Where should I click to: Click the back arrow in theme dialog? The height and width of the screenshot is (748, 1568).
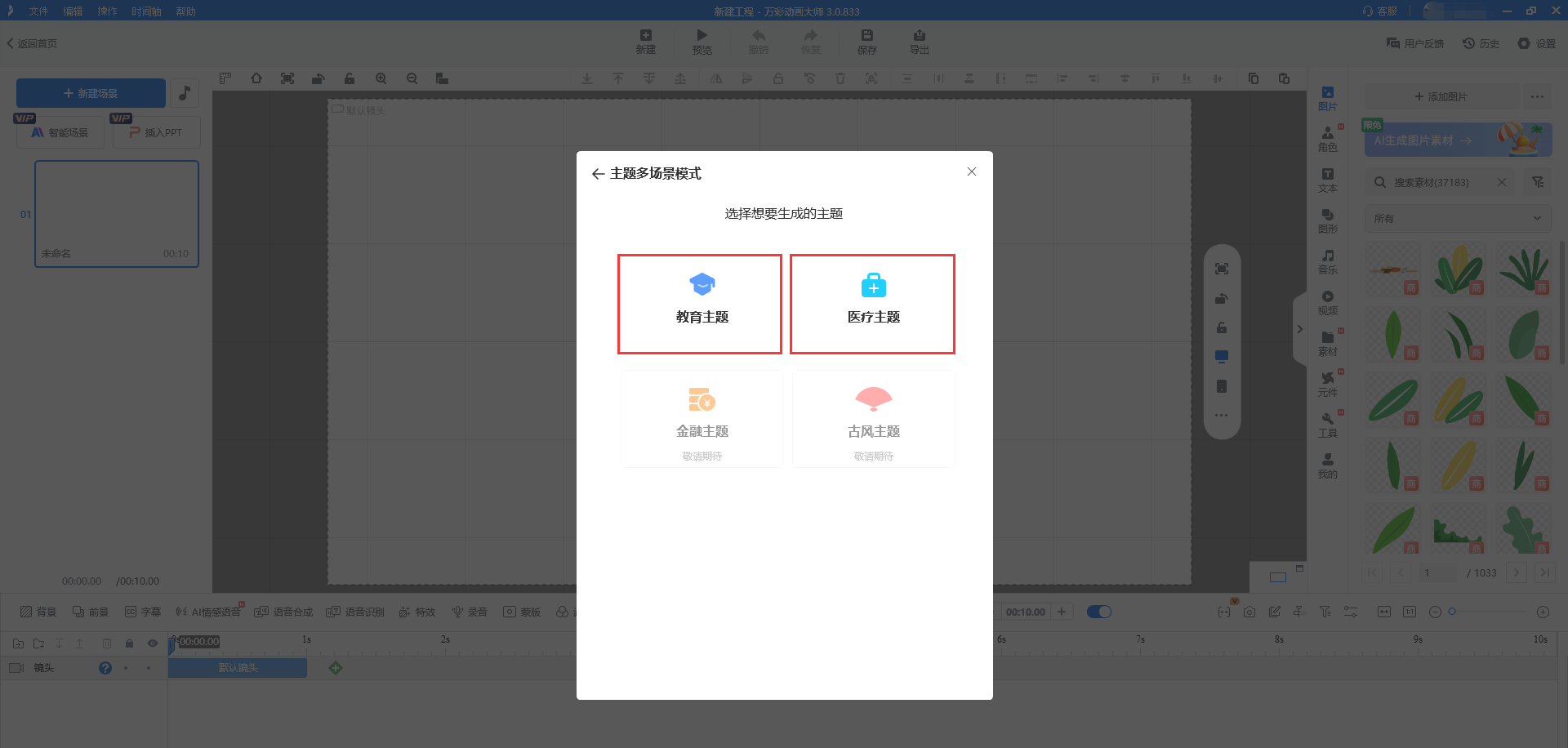click(598, 174)
